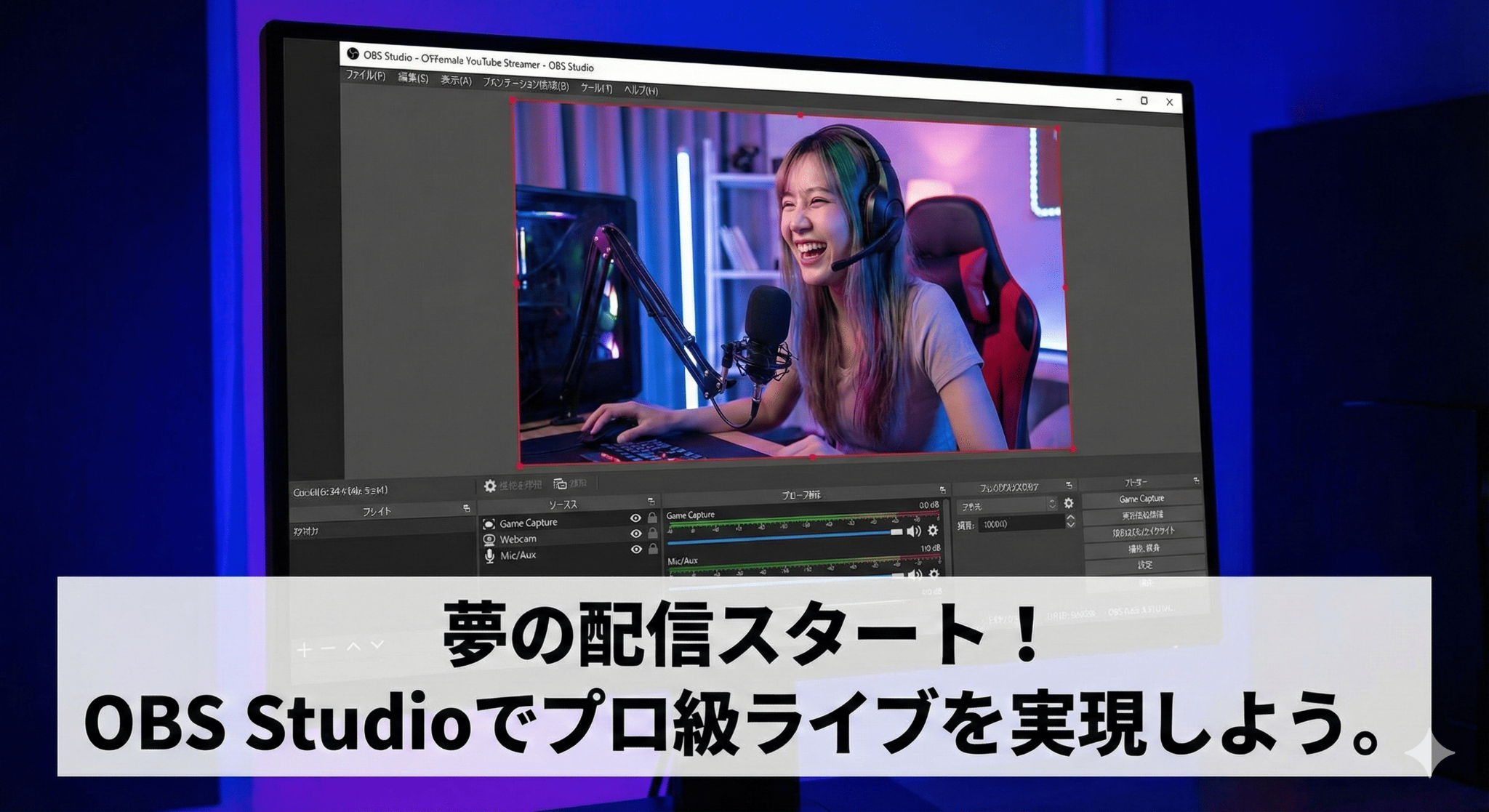Image resolution: width=1489 pixels, height=812 pixels.
Task: Expand the scene transition dropdown
Action: pos(1052,505)
